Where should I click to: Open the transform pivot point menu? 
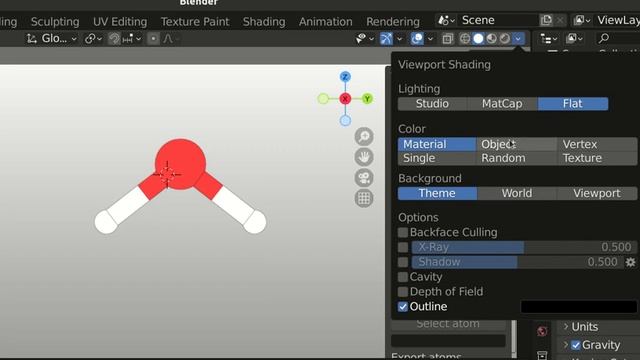click(x=93, y=39)
